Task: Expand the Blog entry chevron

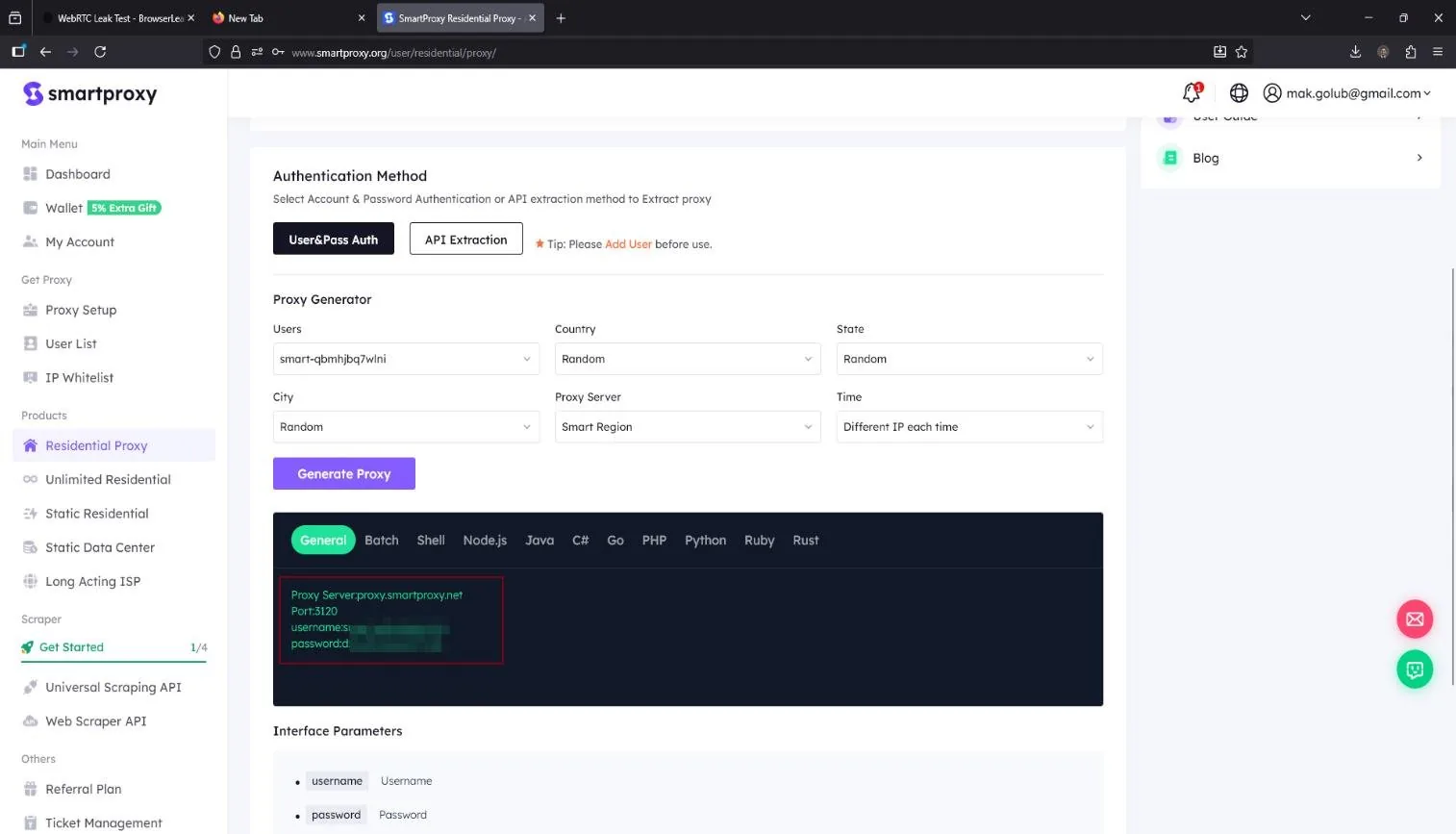Action: point(1419,158)
